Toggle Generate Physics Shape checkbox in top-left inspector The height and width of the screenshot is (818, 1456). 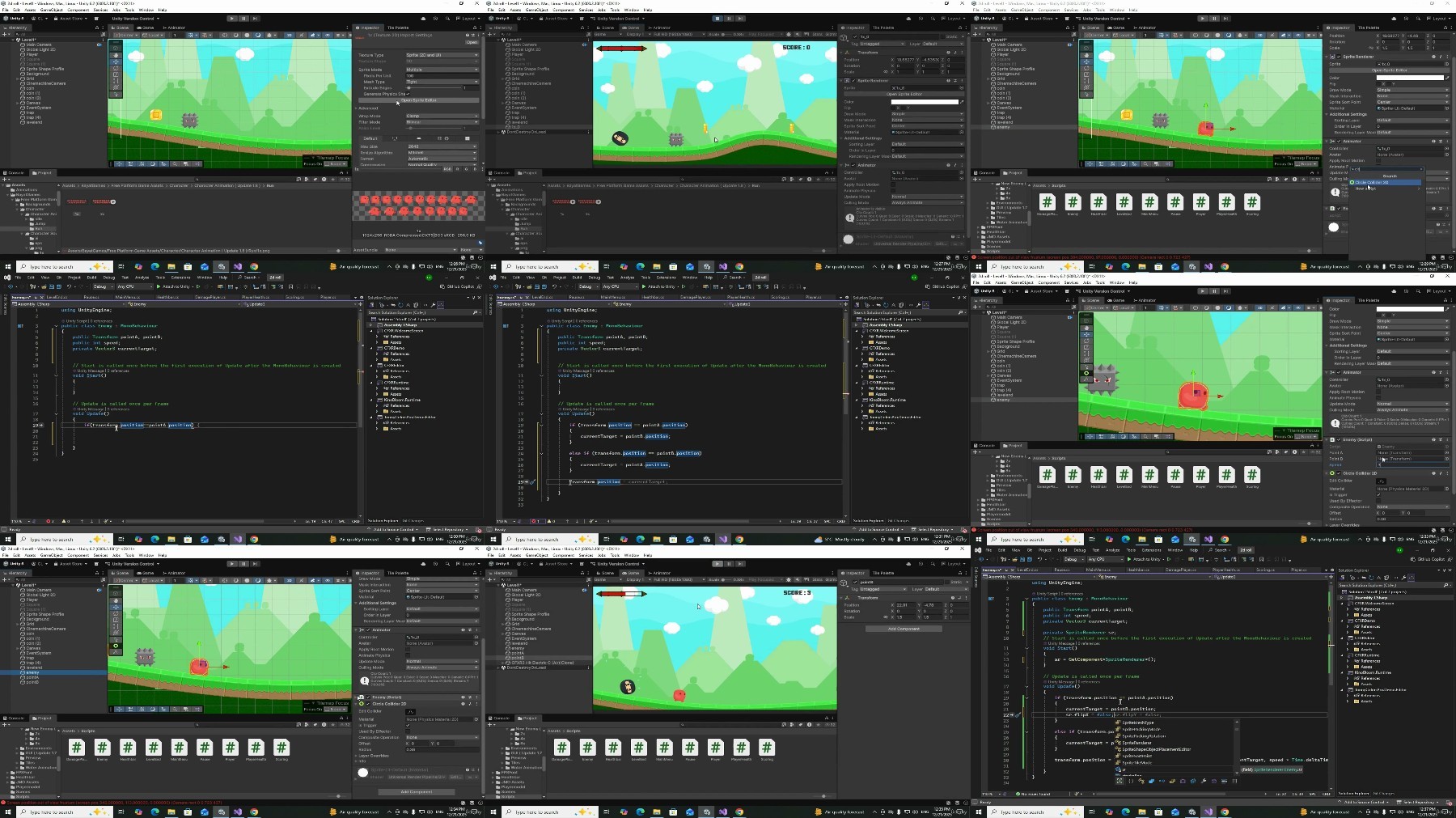(407, 94)
